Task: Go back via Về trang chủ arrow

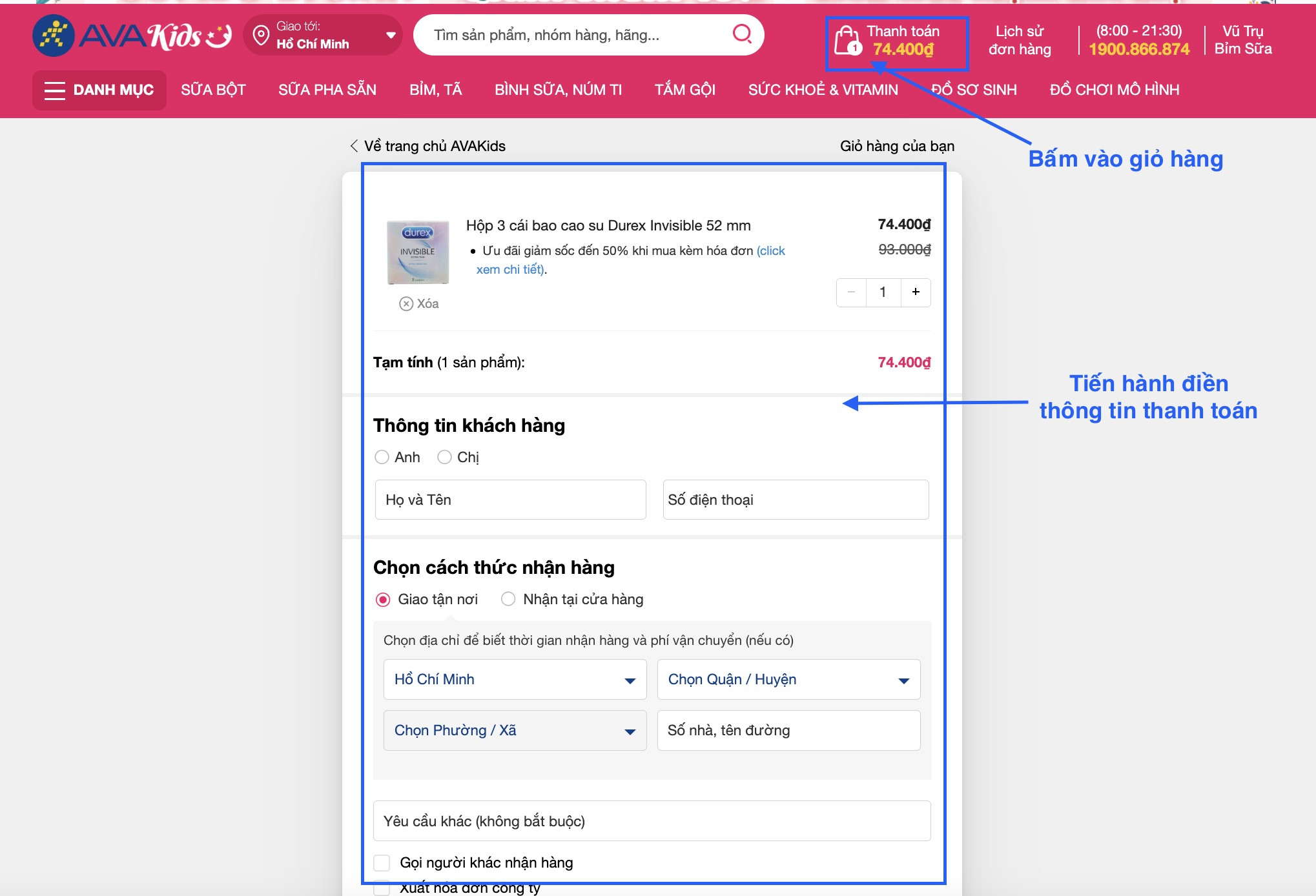Action: 354,147
